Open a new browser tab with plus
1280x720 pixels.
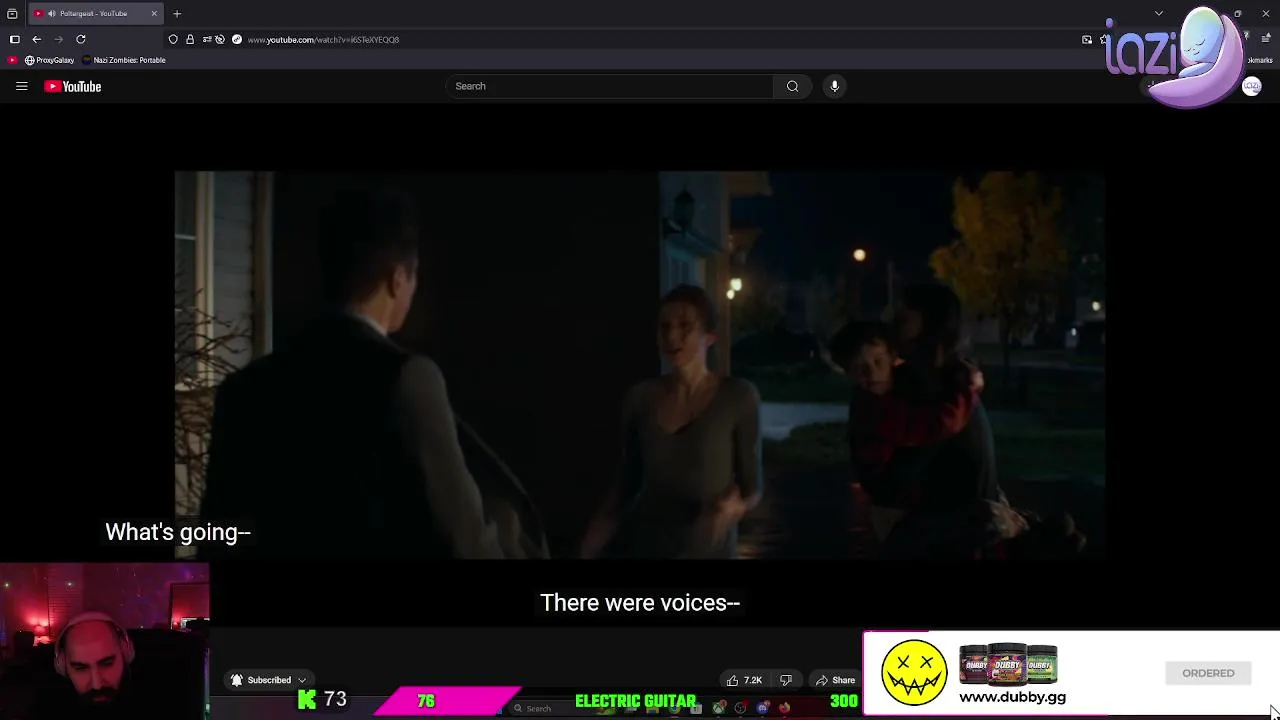point(177,13)
